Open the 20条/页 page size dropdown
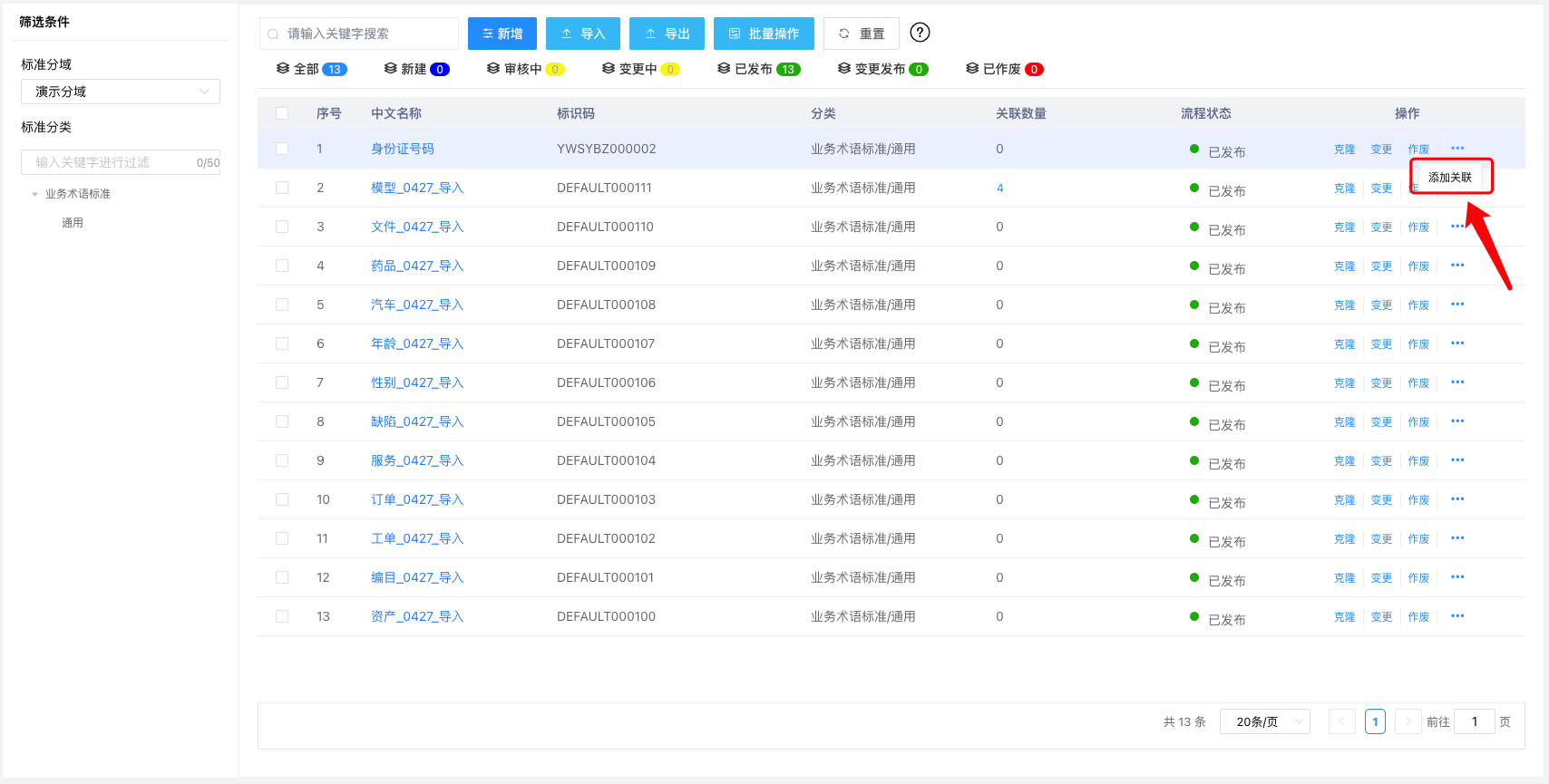Image resolution: width=1549 pixels, height=784 pixels. [x=1264, y=721]
